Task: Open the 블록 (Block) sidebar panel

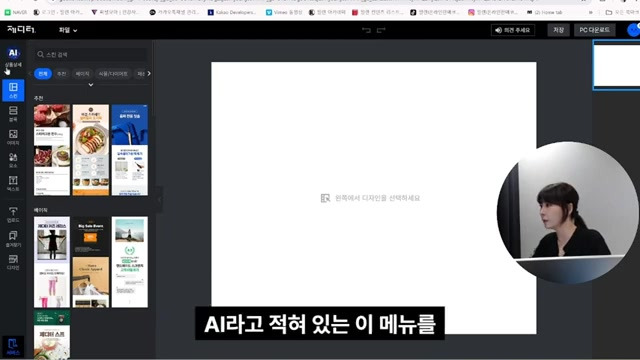Action: click(13, 114)
